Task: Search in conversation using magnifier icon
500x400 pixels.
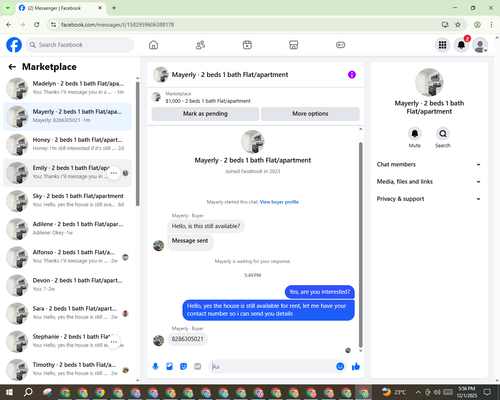Action: click(443, 134)
